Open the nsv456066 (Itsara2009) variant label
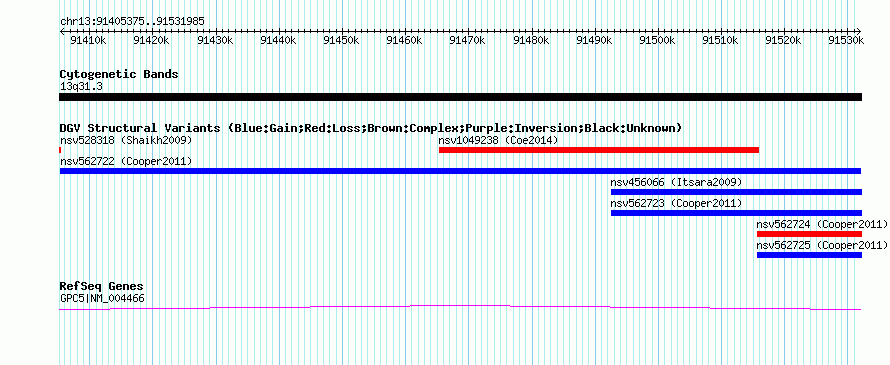Viewport: 890px width, 365px height. pyautogui.click(x=676, y=182)
